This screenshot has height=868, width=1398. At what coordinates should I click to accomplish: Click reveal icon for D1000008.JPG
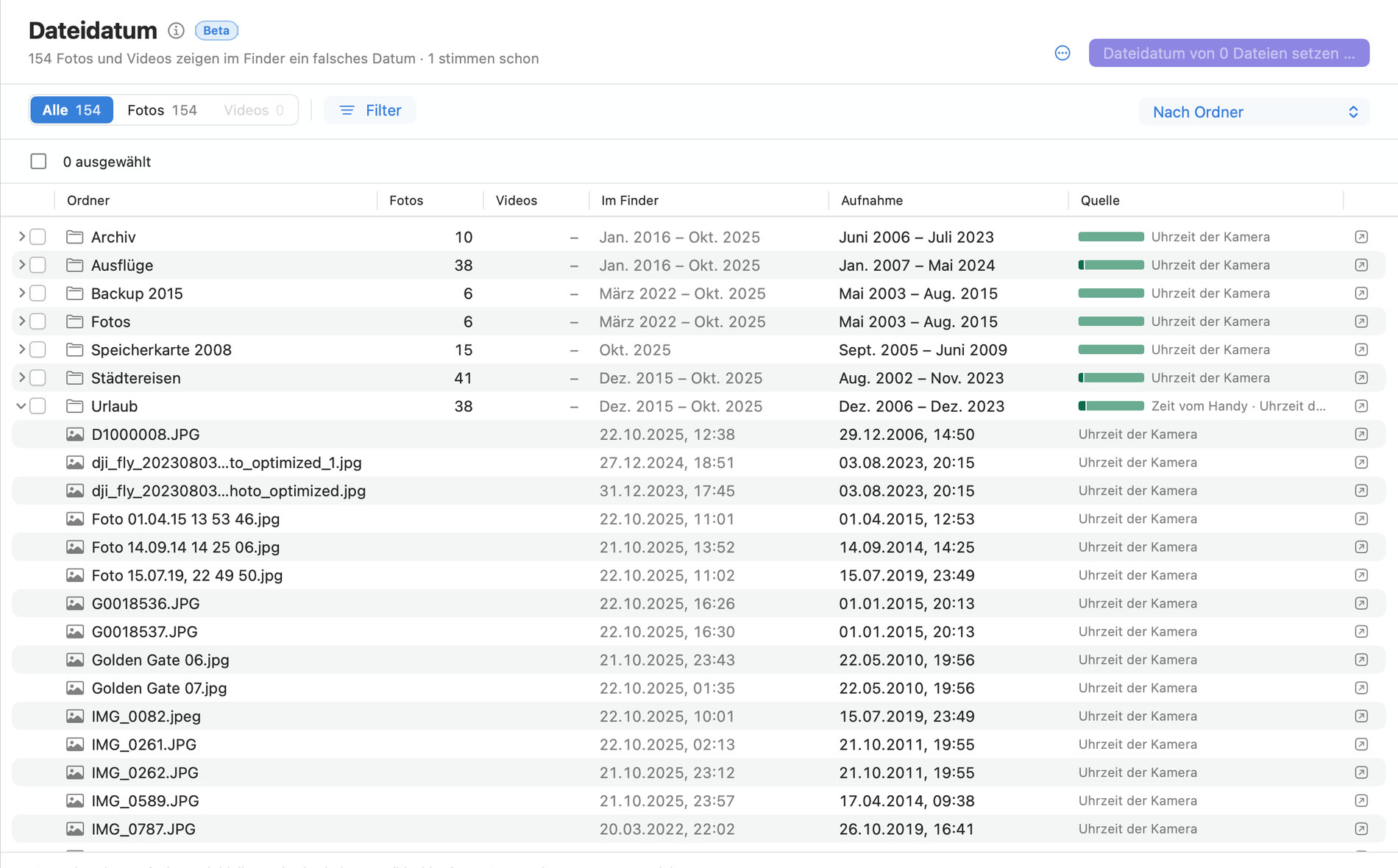click(1361, 434)
